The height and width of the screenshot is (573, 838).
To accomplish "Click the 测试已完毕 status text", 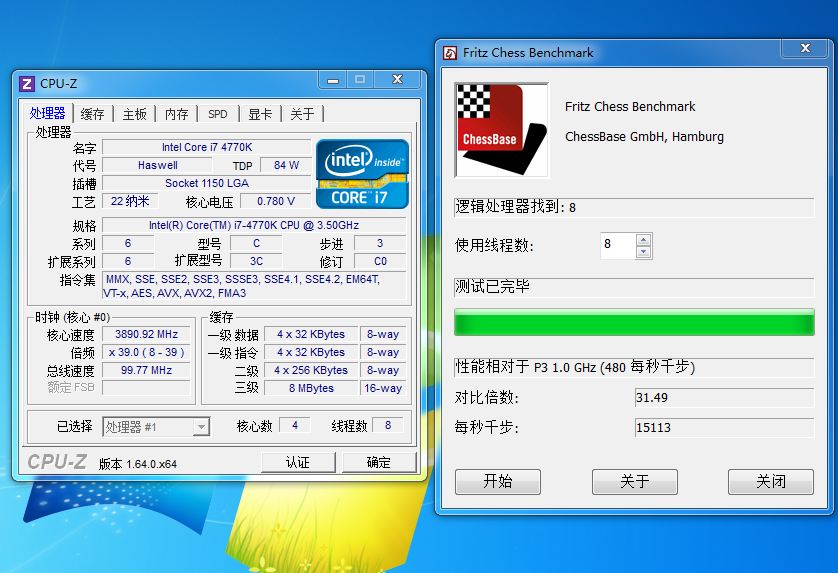I will point(634,287).
